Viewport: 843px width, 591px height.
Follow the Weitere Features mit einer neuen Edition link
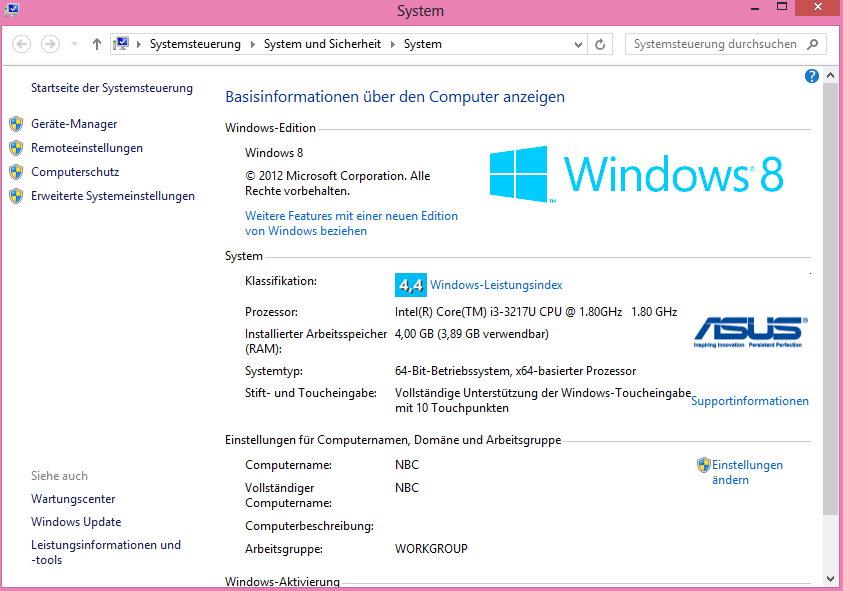point(352,223)
